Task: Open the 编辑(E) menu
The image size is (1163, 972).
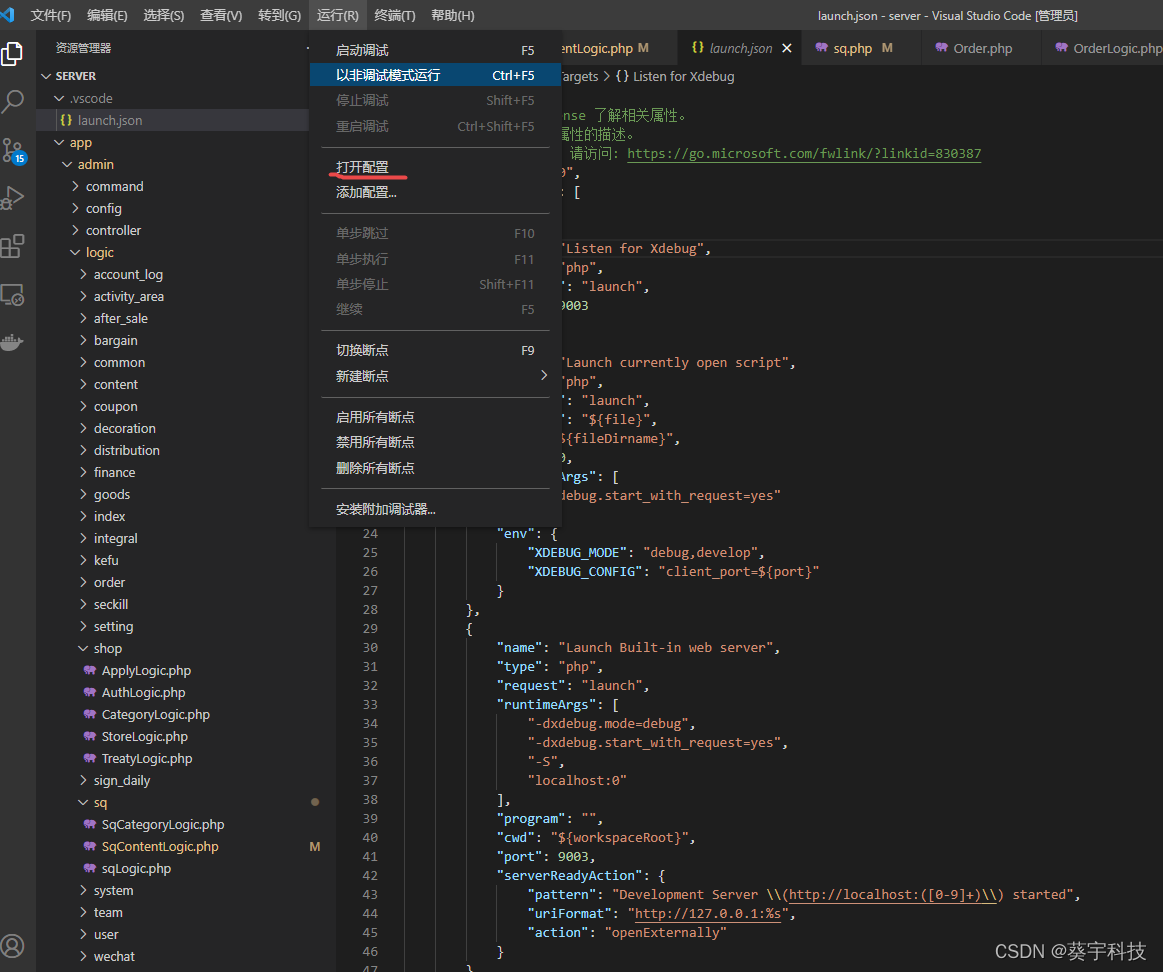Action: 108,16
